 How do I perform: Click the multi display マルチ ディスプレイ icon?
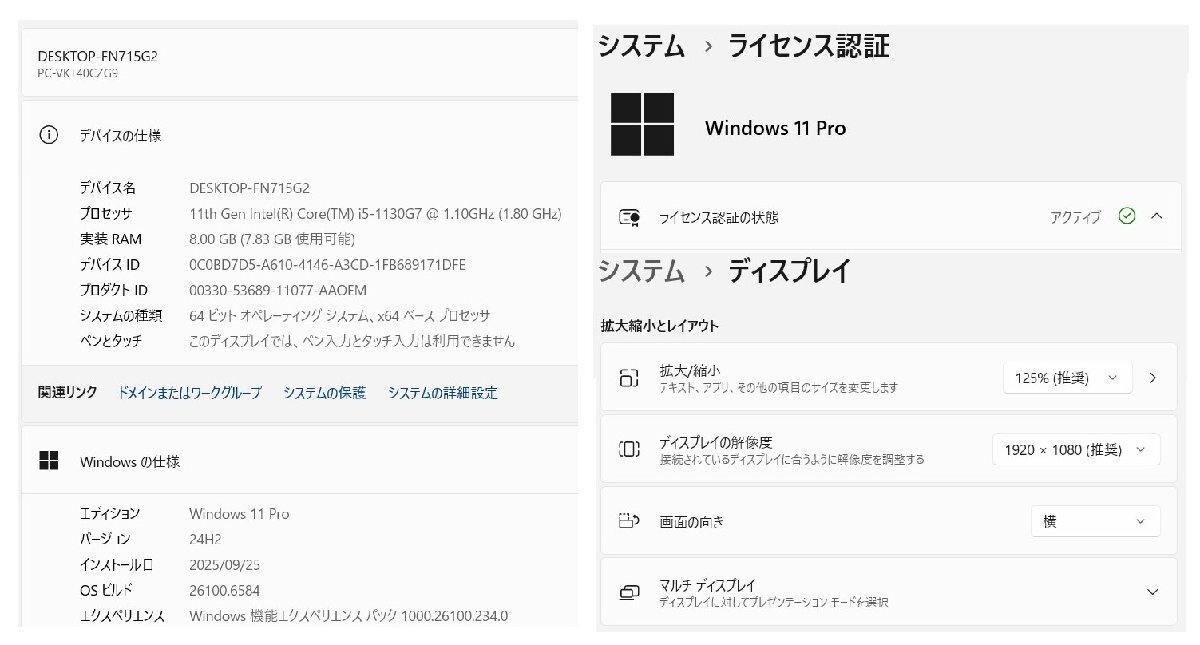point(629,592)
